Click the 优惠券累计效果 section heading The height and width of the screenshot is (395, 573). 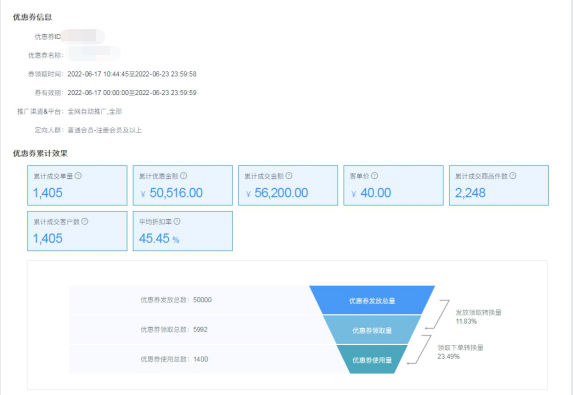tap(40, 153)
